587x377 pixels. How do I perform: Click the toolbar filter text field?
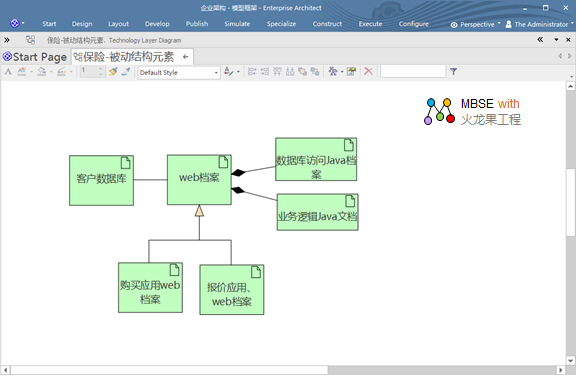413,72
